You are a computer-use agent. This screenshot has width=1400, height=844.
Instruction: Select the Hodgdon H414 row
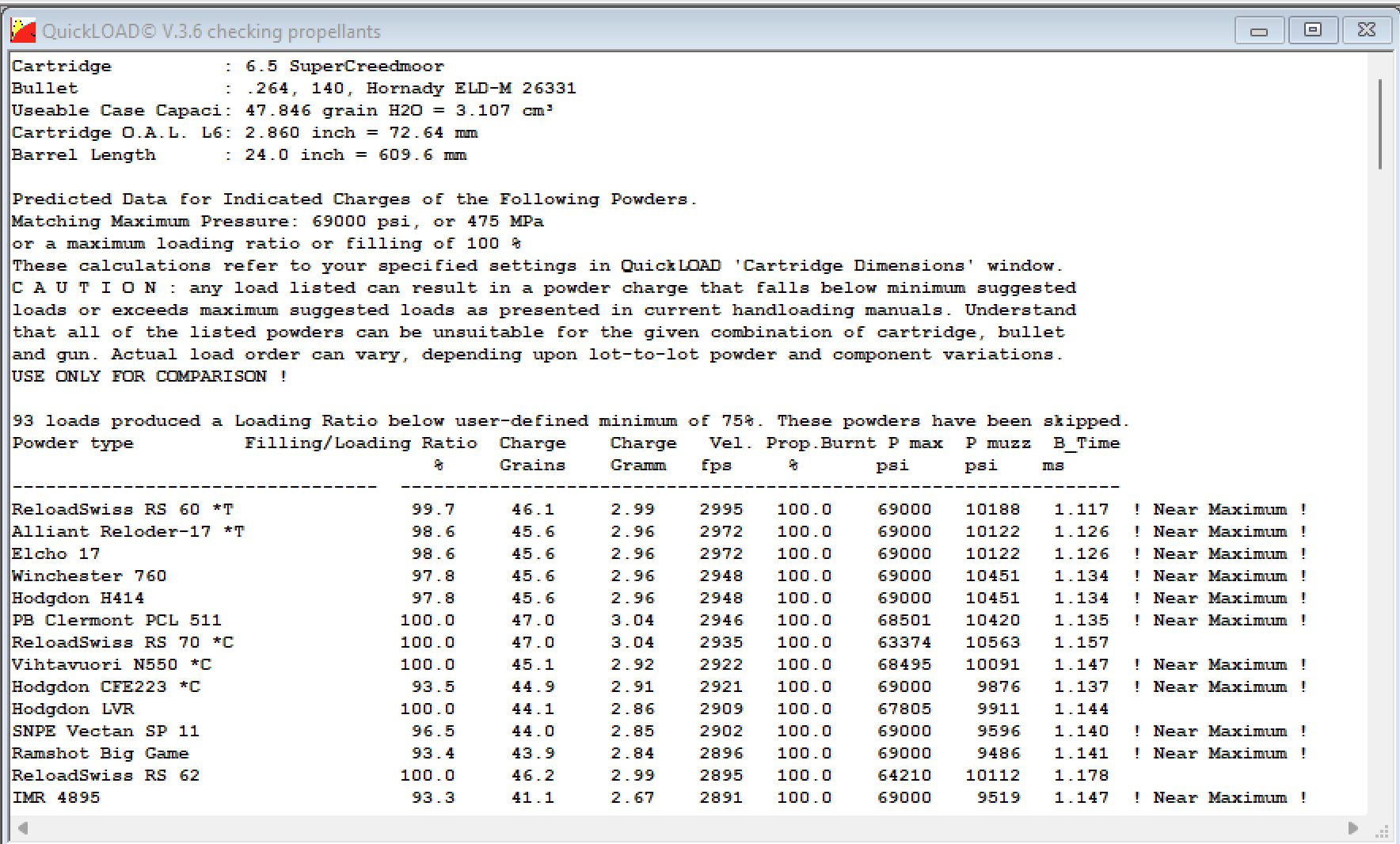tap(78, 598)
